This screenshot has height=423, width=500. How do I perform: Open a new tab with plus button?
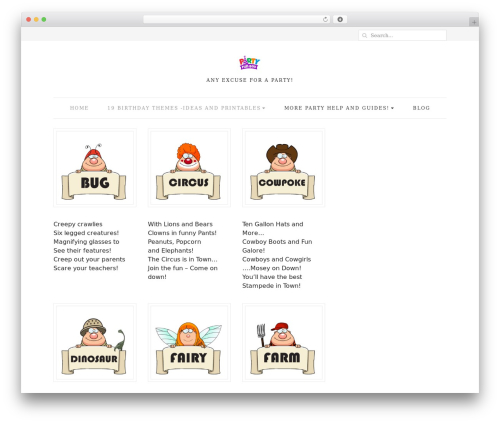[x=474, y=22]
